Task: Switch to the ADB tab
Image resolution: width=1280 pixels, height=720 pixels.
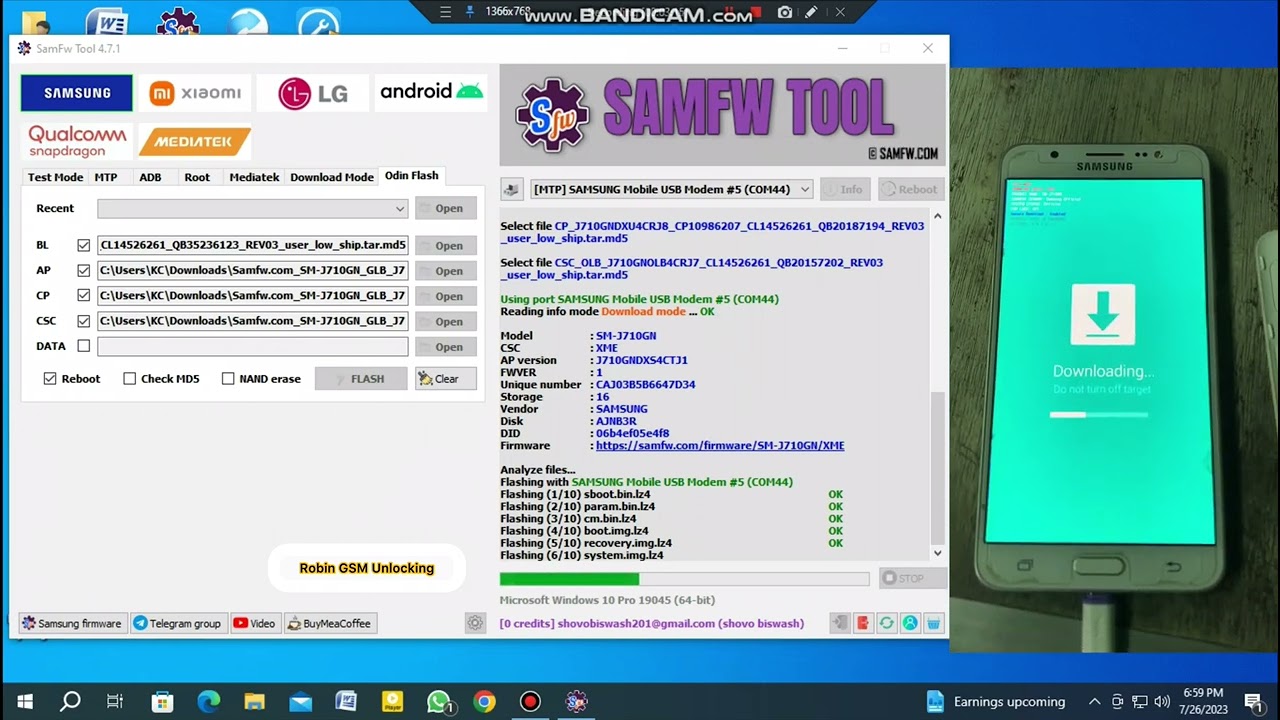Action: [x=150, y=177]
